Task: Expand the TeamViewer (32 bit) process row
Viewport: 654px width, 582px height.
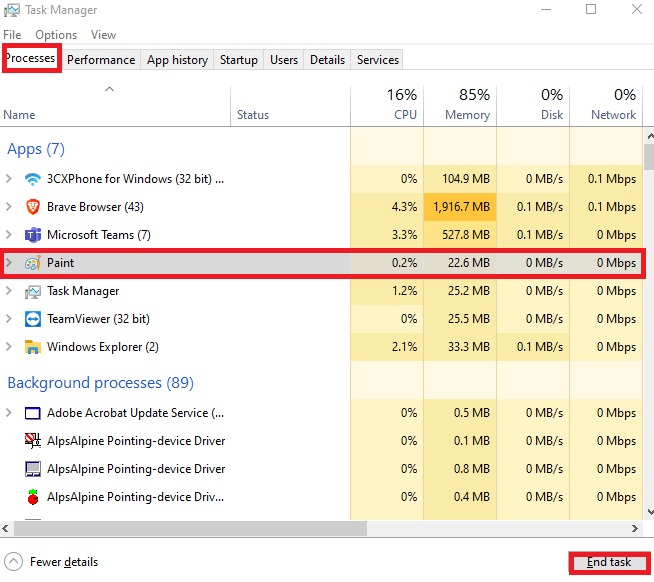Action: click(x=8, y=319)
